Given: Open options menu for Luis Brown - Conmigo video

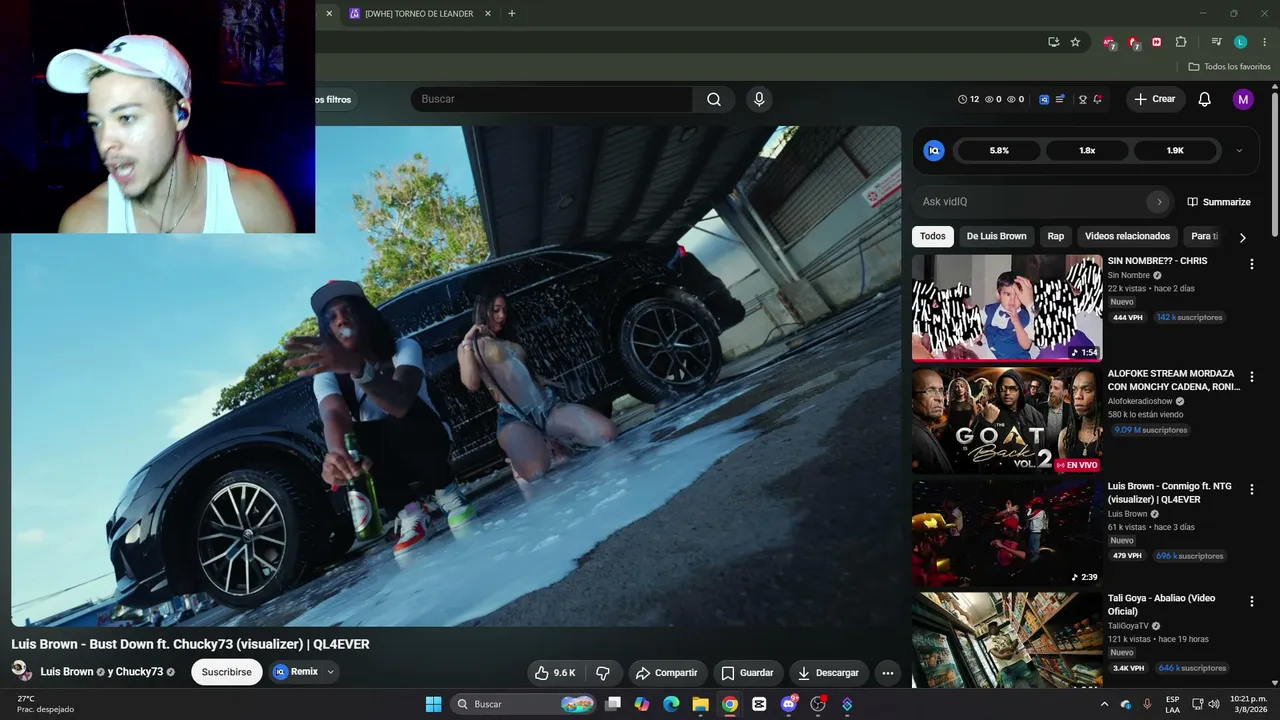Looking at the screenshot, I should tap(1251, 490).
